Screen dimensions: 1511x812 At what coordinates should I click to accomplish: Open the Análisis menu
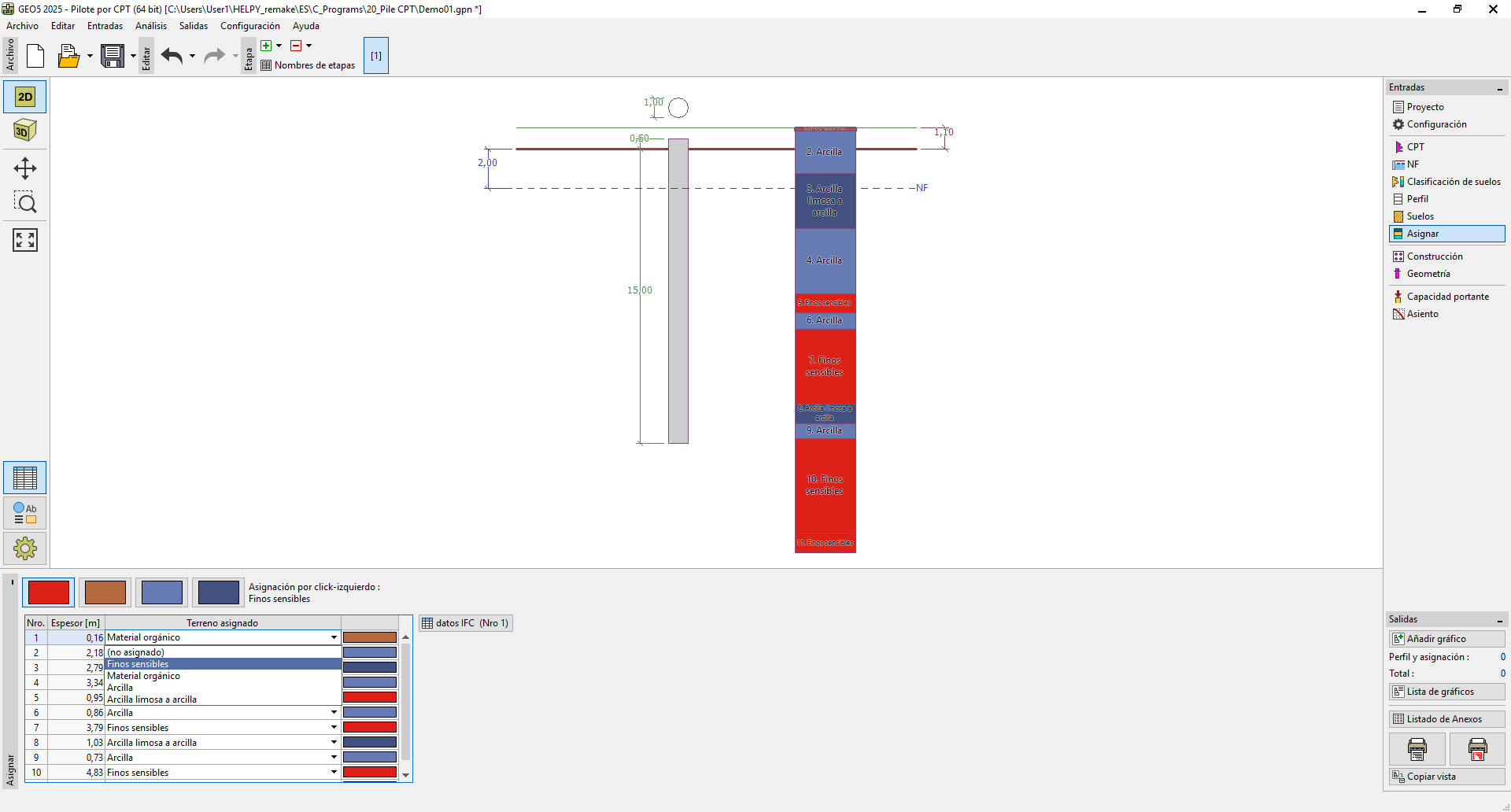pos(150,26)
